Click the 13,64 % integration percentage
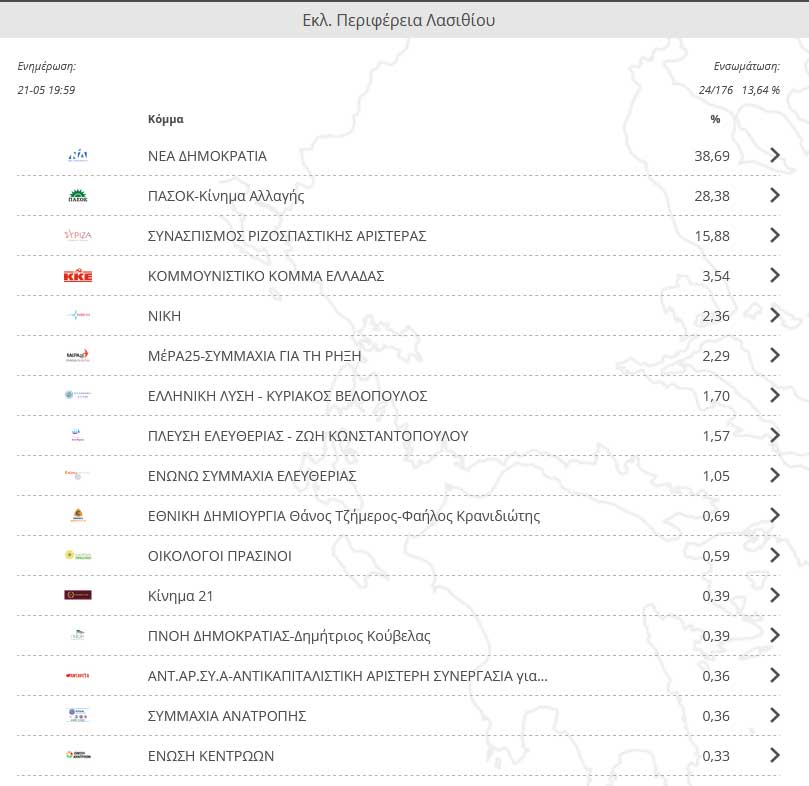This screenshot has height=786, width=809. [761, 90]
